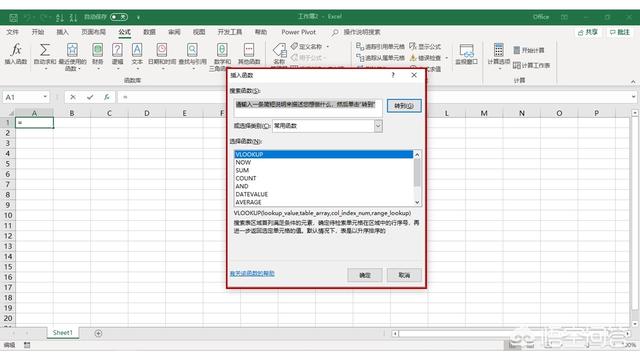Switch to the Power Pivot ribbon tab
Image resolution: width=640 pixels, height=360 pixels.
[x=298, y=32]
